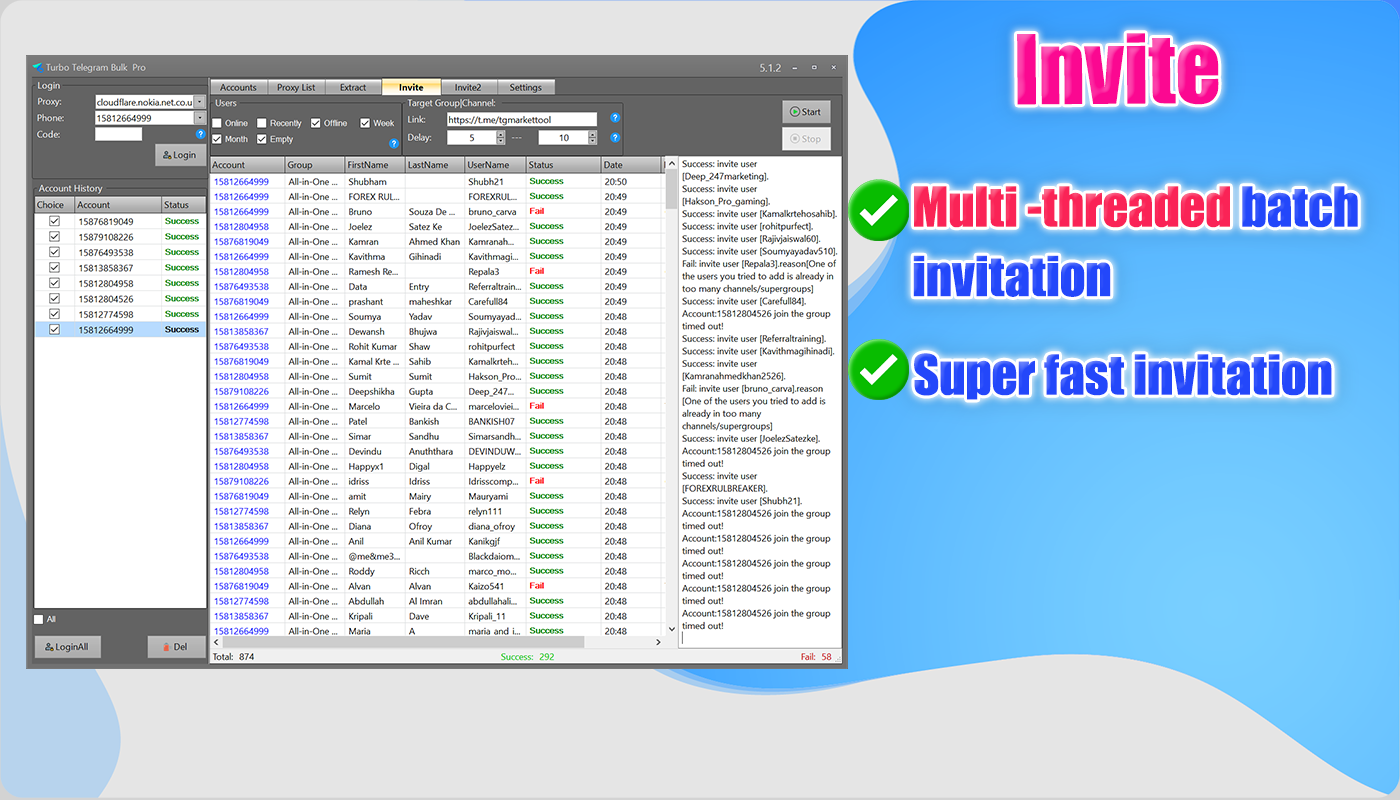The image size is (1400, 800).
Task: Open the Proxy List tab
Action: tap(296, 87)
